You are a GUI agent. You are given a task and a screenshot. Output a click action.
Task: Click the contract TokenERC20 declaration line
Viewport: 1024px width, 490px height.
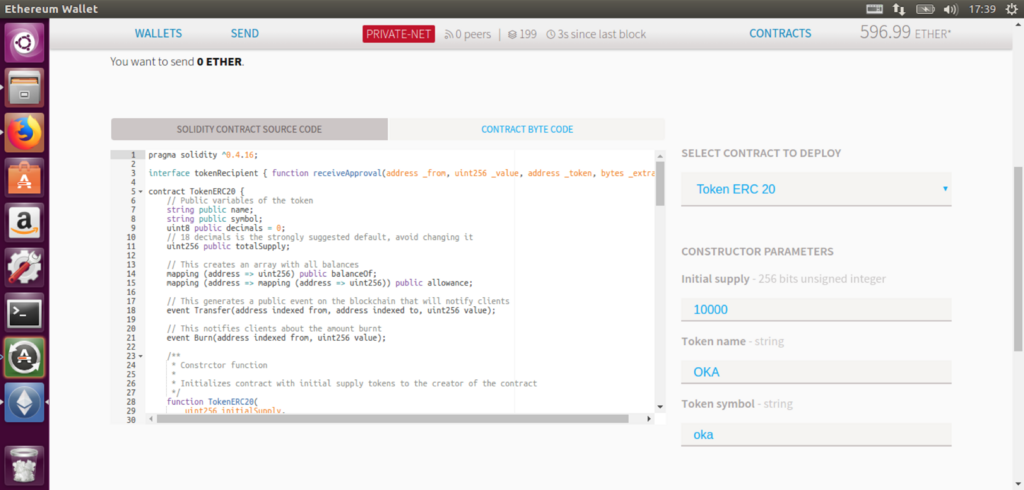coord(196,191)
